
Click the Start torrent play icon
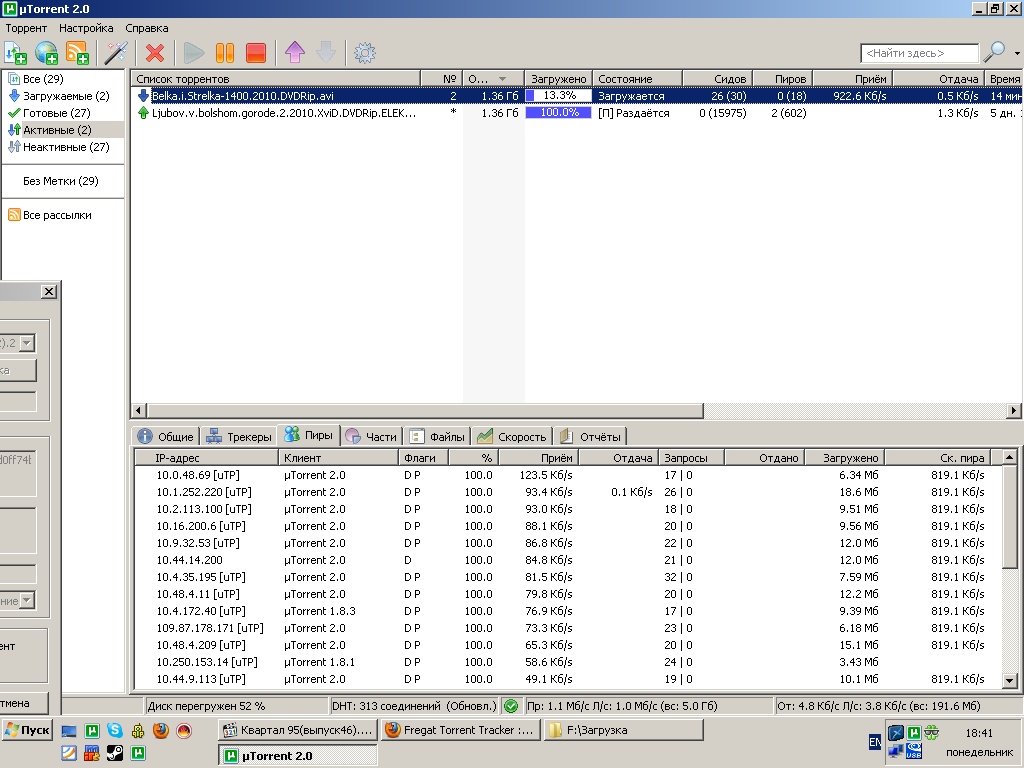click(193, 53)
